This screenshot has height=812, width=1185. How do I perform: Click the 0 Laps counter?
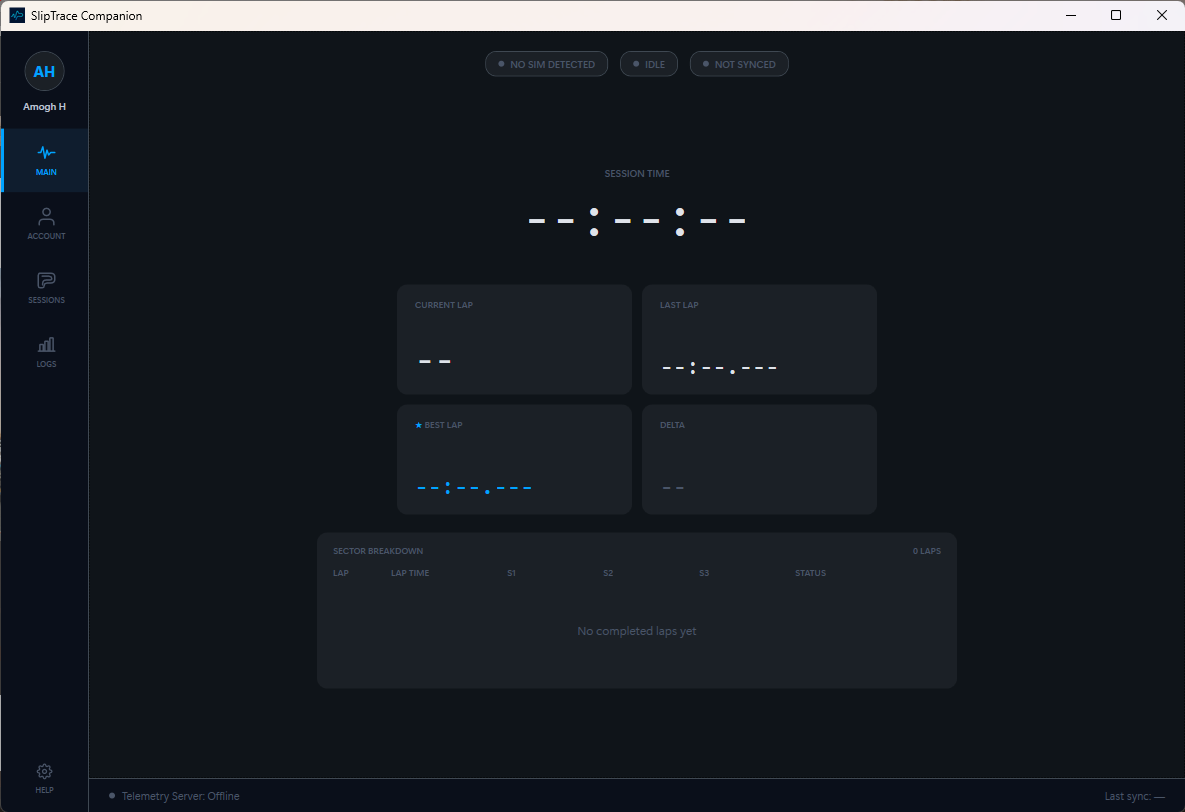(x=927, y=551)
